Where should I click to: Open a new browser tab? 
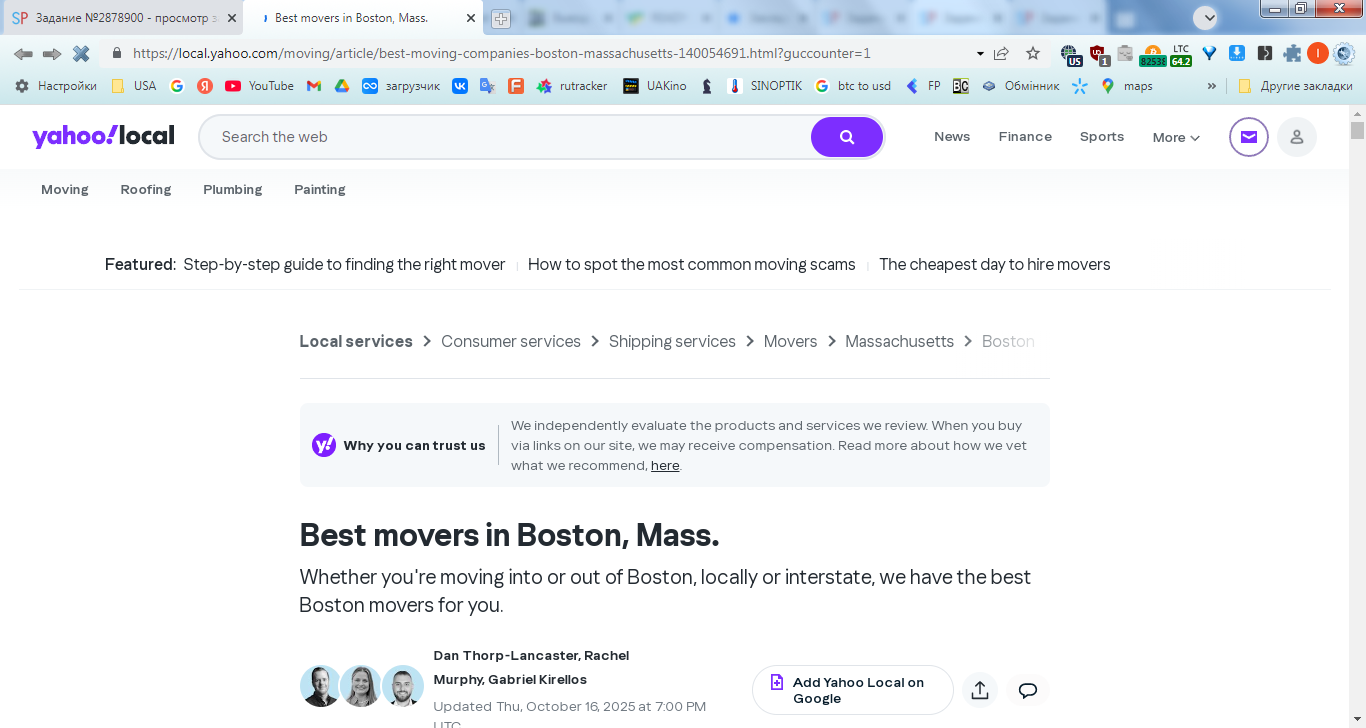point(501,19)
